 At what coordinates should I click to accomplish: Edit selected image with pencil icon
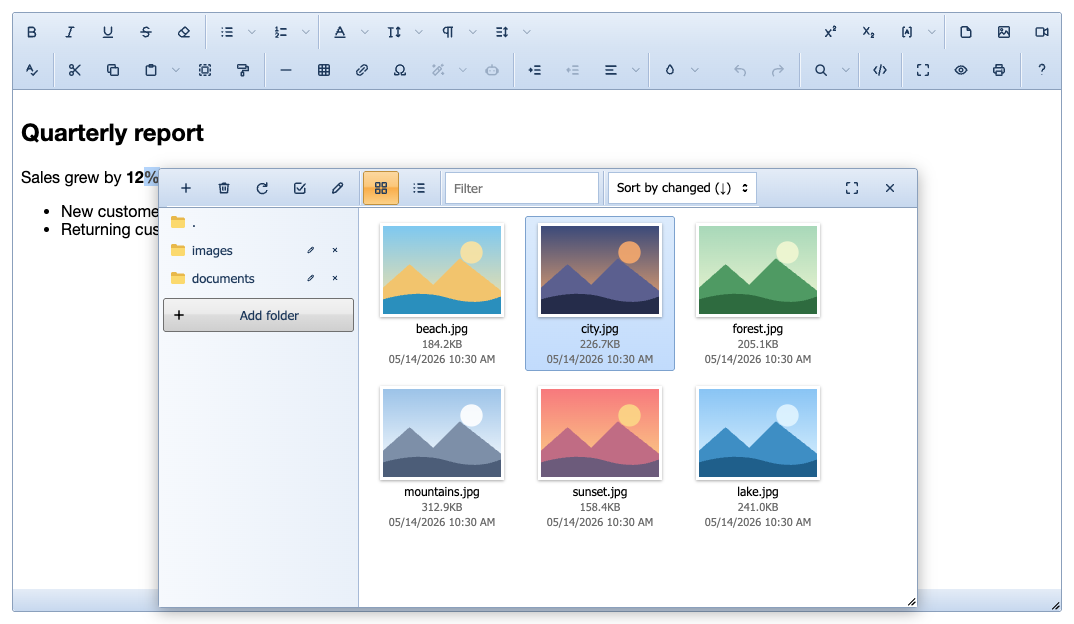pos(338,188)
